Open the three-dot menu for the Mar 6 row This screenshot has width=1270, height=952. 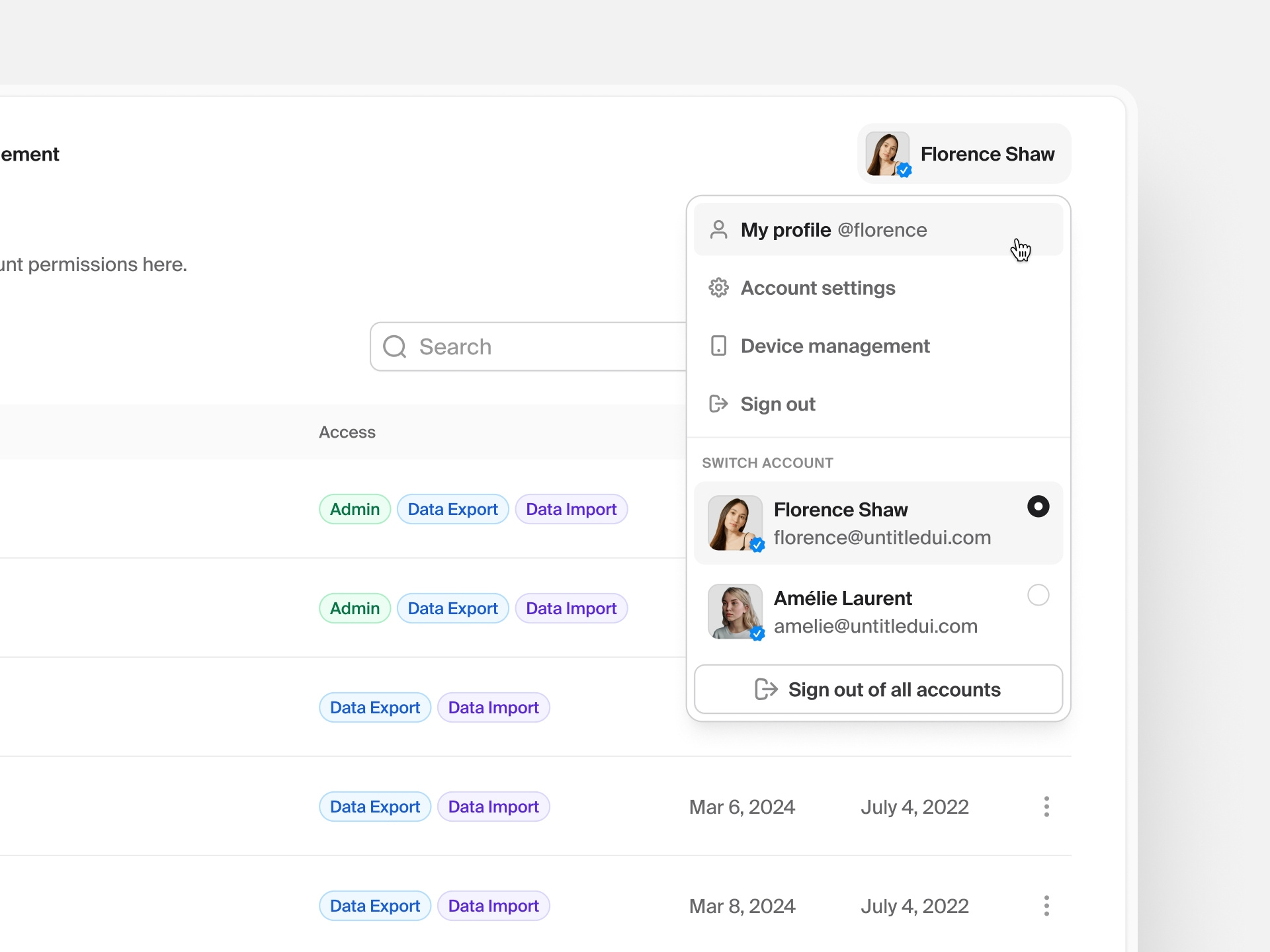coord(1046,807)
